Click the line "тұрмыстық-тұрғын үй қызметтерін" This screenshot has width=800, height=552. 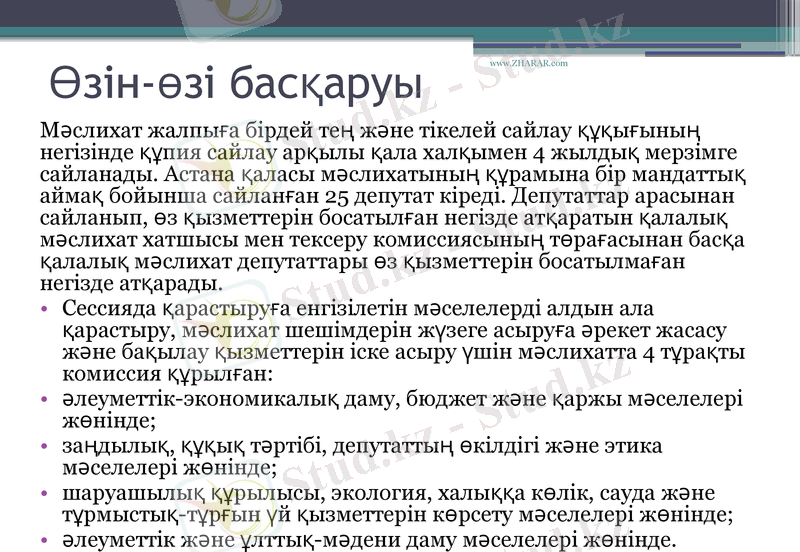pyautogui.click(x=398, y=515)
